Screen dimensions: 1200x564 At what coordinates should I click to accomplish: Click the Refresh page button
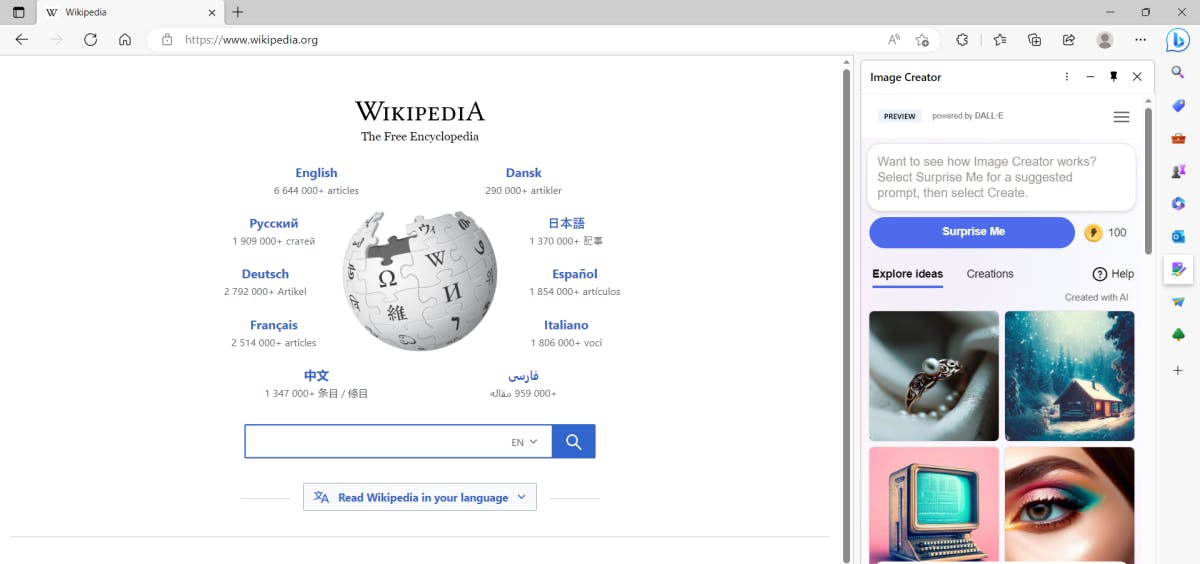point(90,40)
